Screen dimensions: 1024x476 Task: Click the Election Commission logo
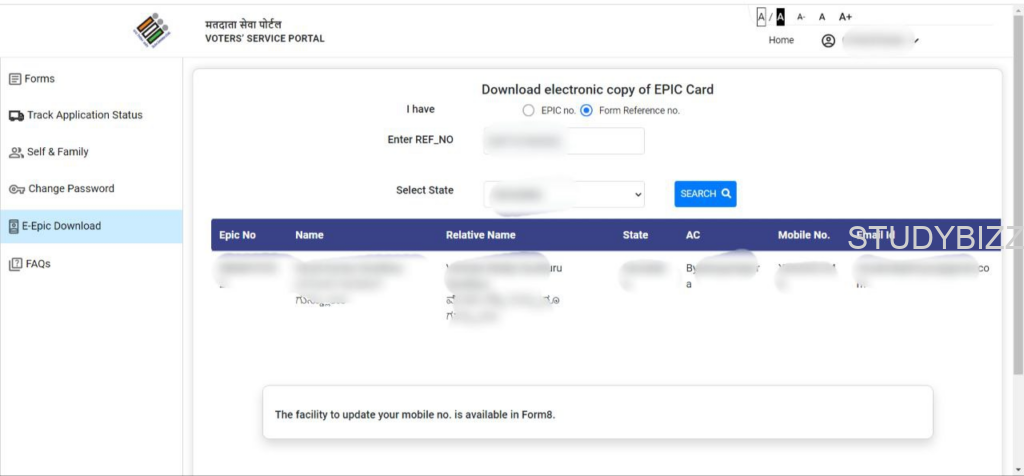pyautogui.click(x=152, y=31)
